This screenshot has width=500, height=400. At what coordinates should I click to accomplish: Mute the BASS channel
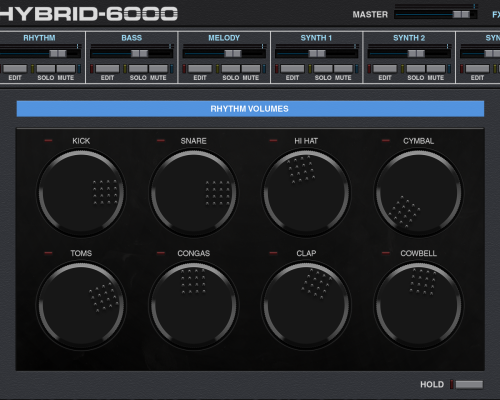(158, 69)
